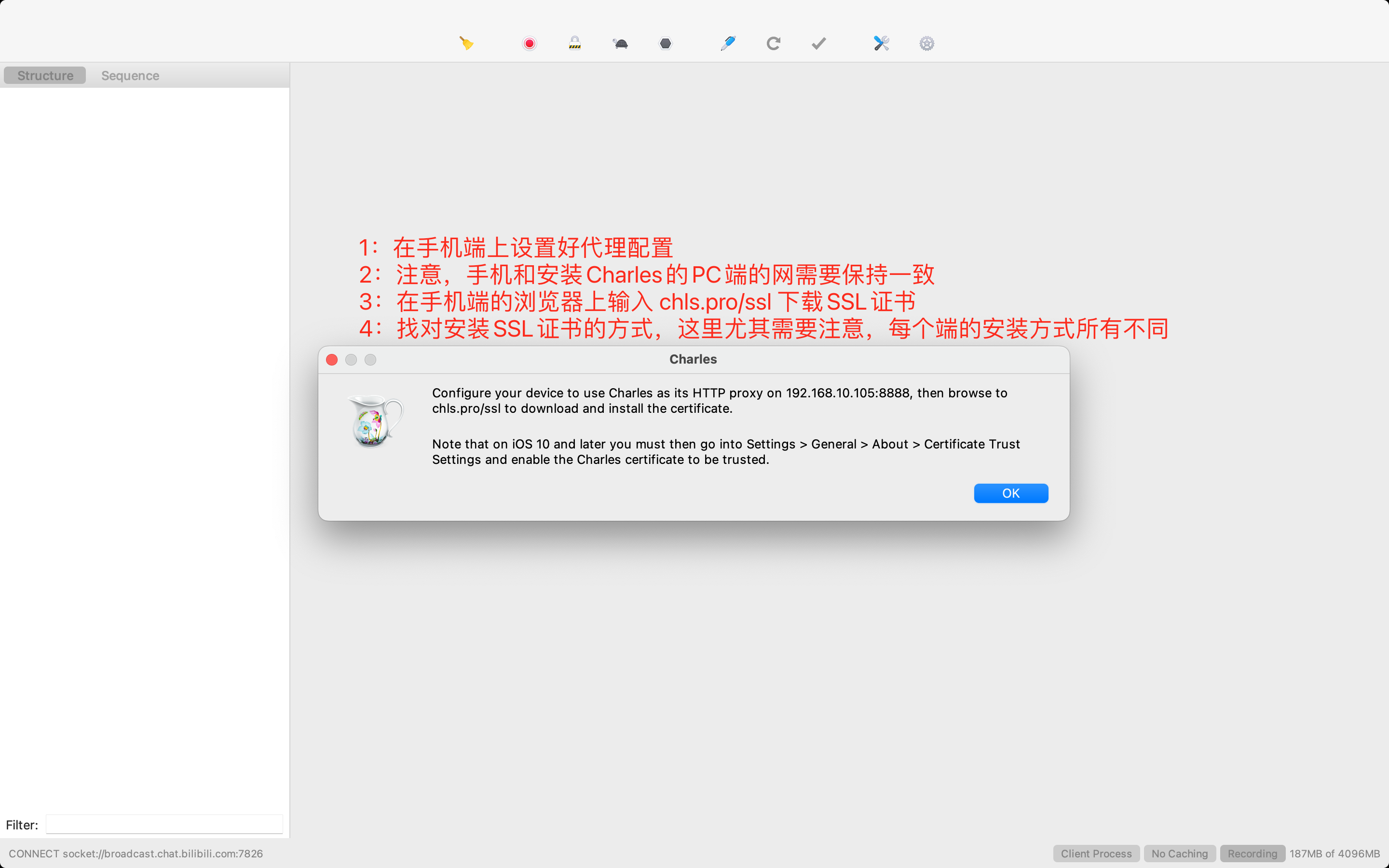Viewport: 1389px width, 868px height.
Task: Switch to the Sequence tab
Action: (130, 75)
